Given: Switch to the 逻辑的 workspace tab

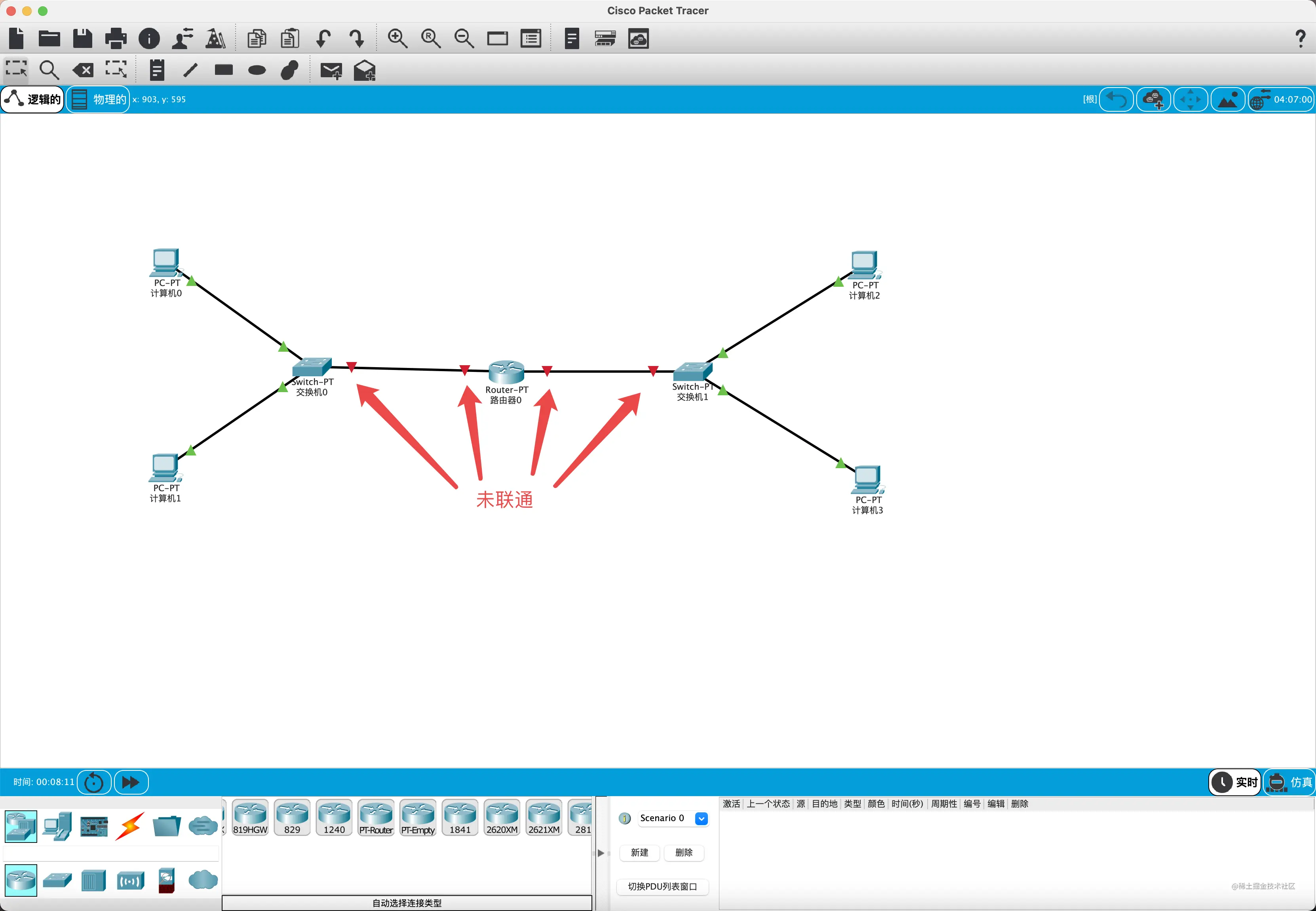Looking at the screenshot, I should pos(32,99).
